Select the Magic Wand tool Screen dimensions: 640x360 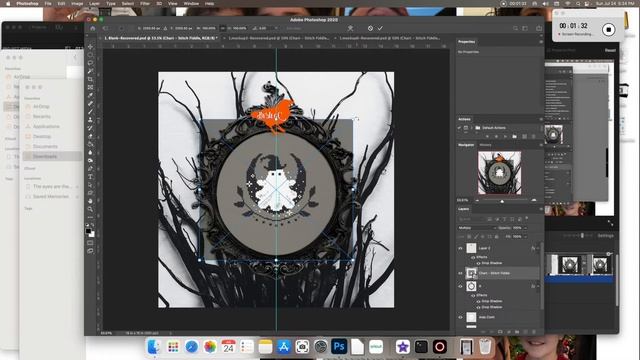pos(90,71)
